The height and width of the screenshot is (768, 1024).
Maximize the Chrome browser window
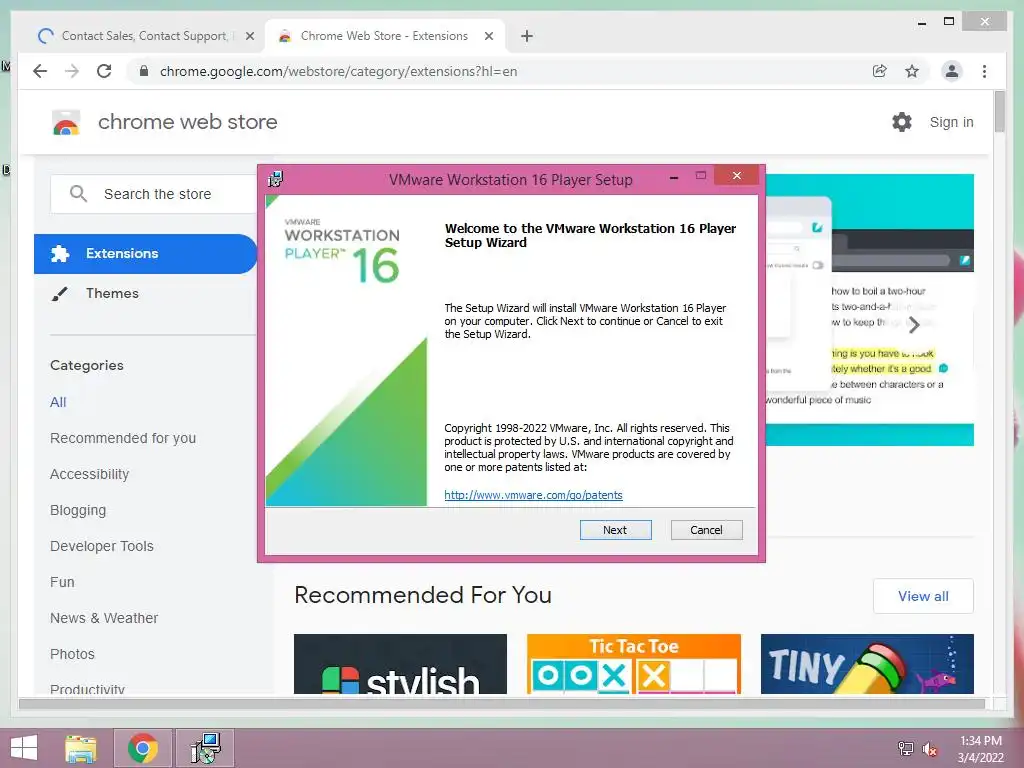click(949, 22)
